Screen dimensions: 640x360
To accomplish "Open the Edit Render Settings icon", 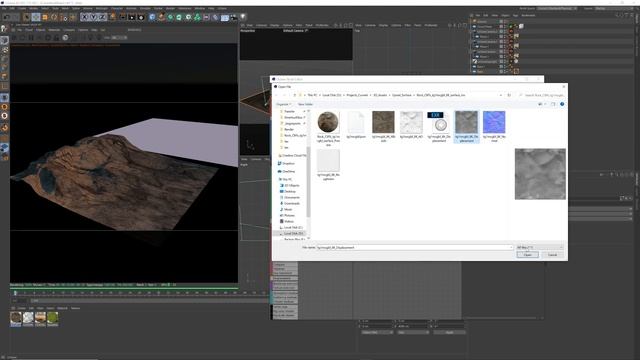I will click(x=141, y=17).
